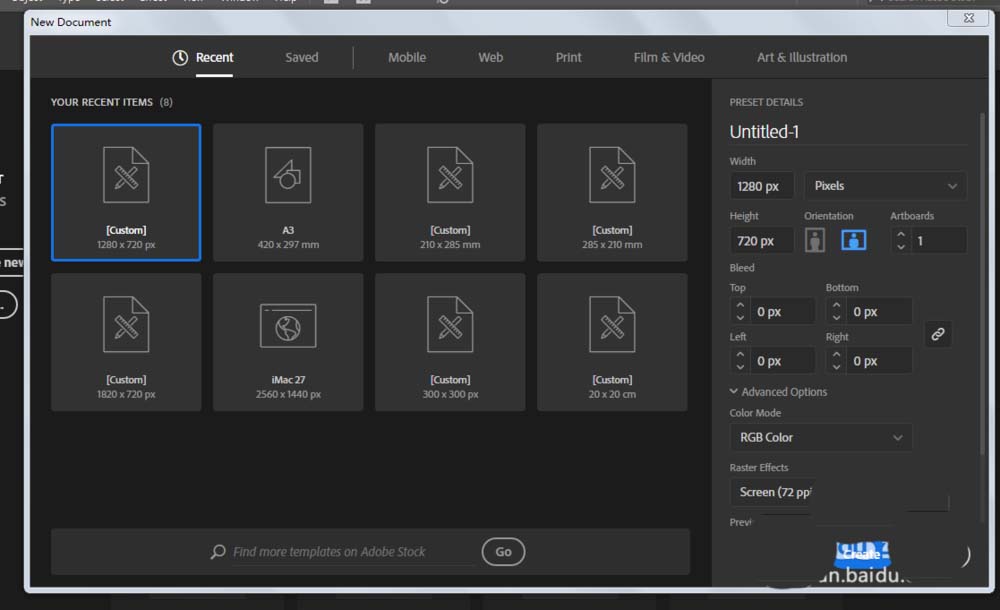Increase the Top bleed value
The image size is (1000, 610).
click(740, 306)
